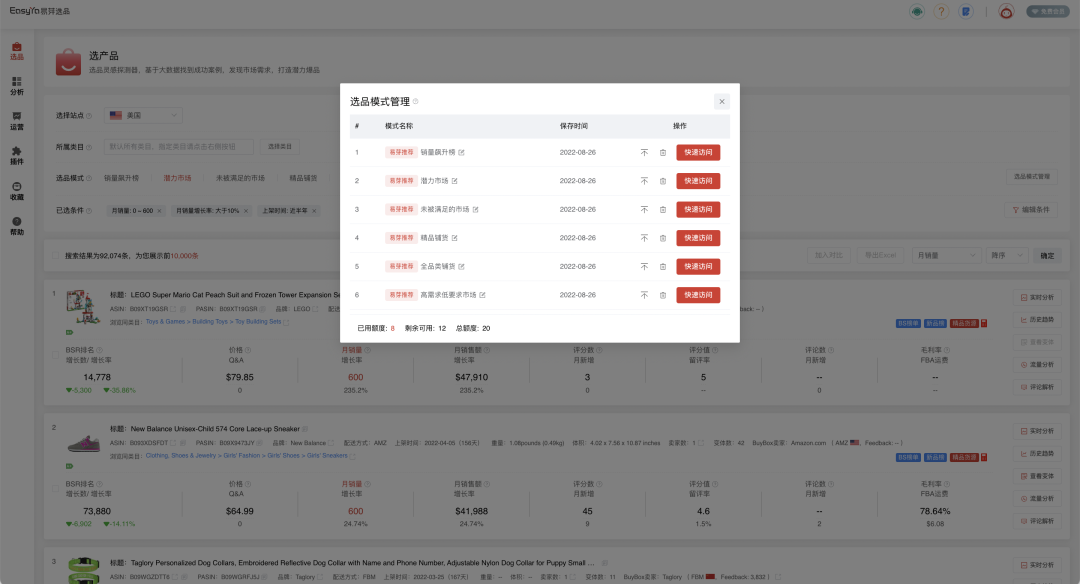The width and height of the screenshot is (1080, 584).
Task: Move row 6 高需求低要求市场 to top
Action: 644,295
